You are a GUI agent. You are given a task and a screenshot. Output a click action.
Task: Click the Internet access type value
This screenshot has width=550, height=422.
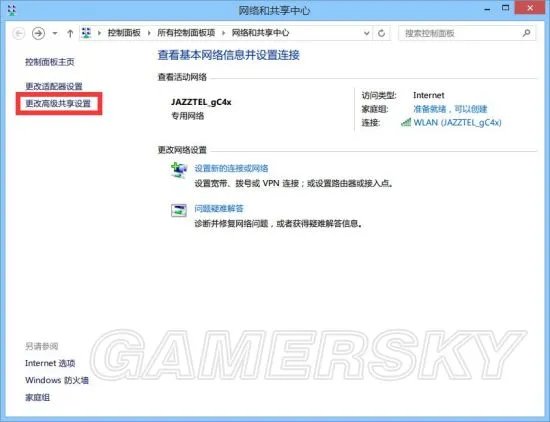[429, 95]
